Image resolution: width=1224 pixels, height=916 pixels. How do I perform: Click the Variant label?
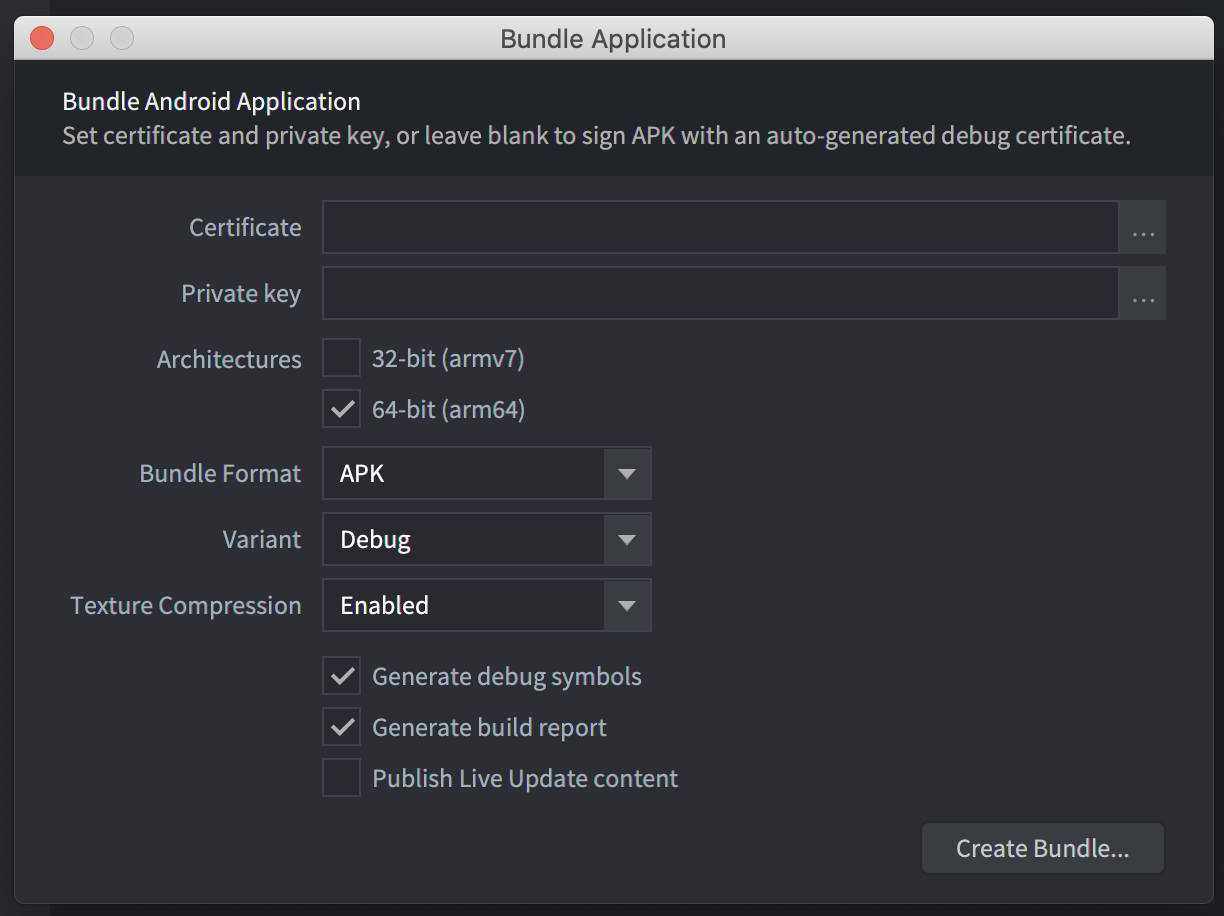pyautogui.click(x=262, y=540)
